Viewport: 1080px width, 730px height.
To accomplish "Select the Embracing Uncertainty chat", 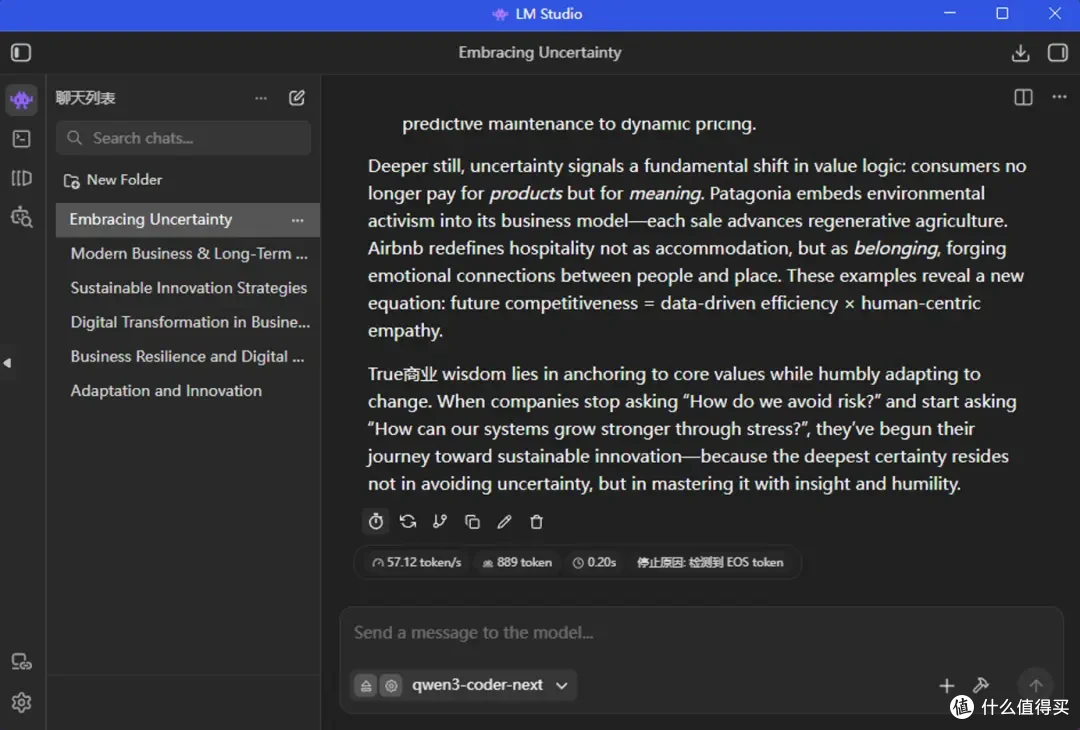I will coord(187,220).
